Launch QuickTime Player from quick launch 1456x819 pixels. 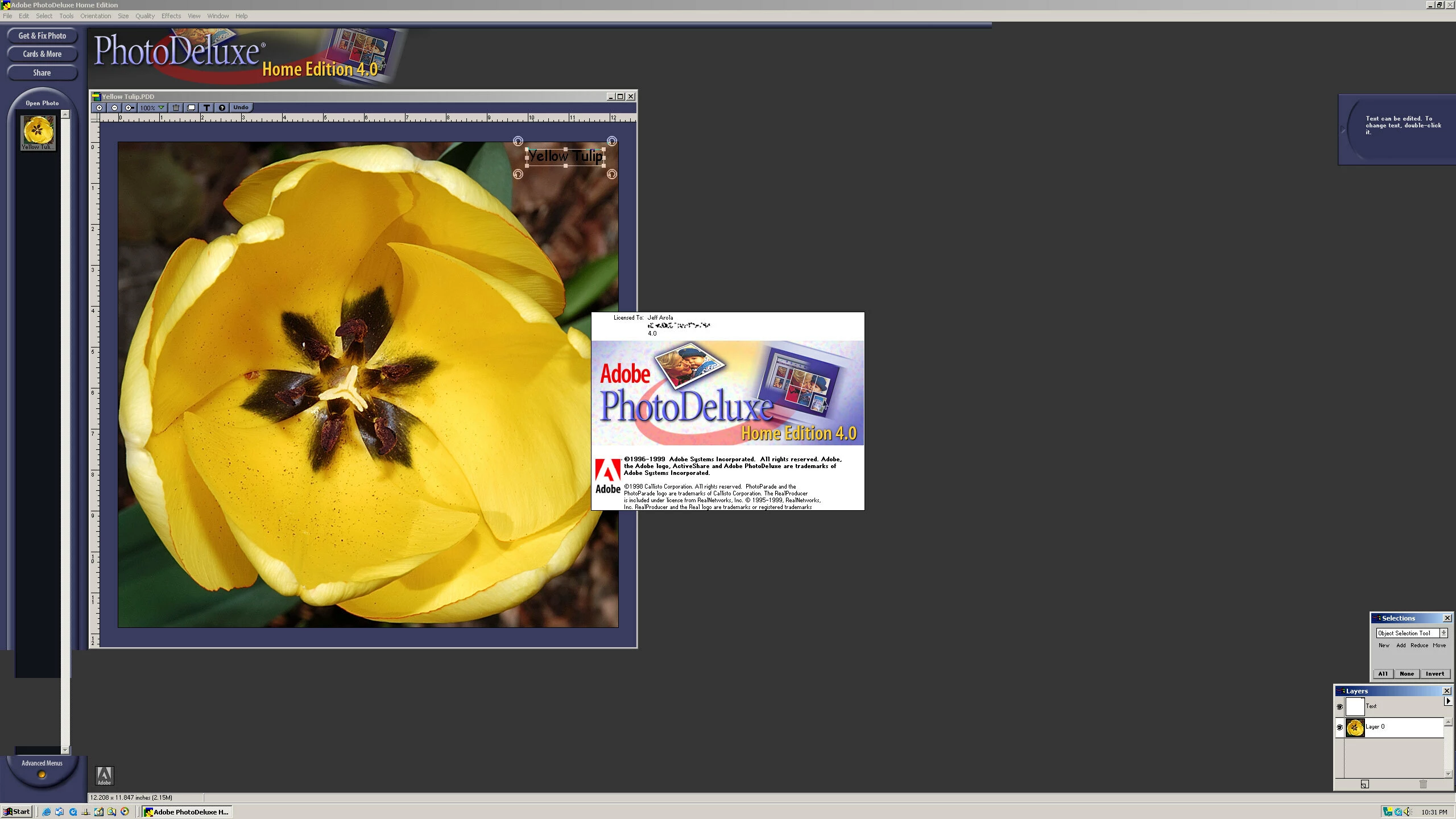click(x=73, y=812)
